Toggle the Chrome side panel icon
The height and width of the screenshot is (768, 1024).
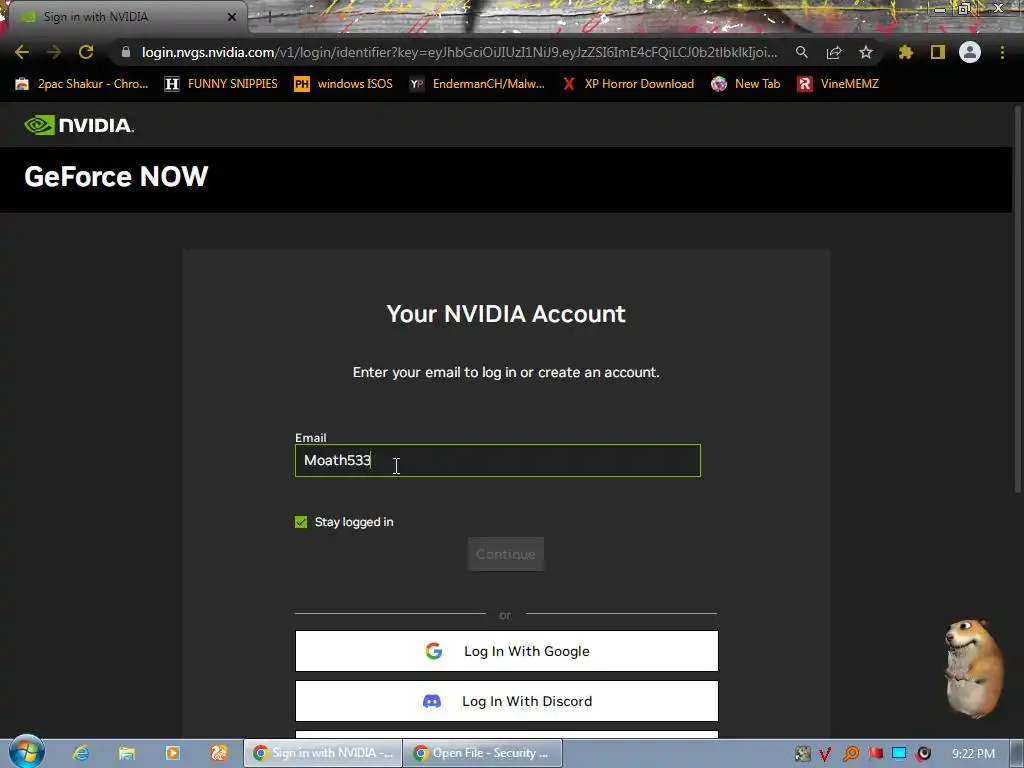[x=938, y=52]
